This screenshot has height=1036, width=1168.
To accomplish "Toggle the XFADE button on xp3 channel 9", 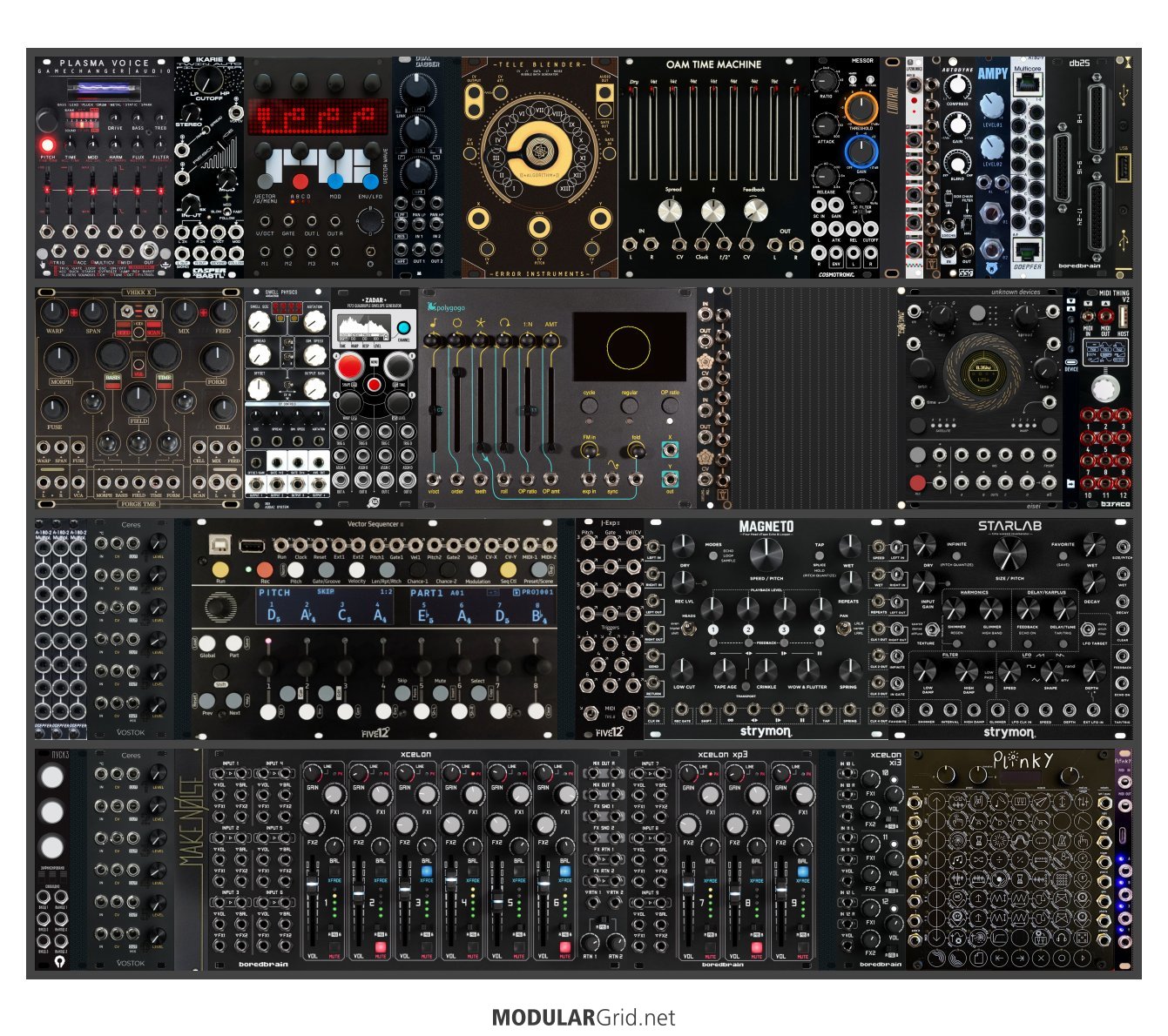I will tap(802, 871).
